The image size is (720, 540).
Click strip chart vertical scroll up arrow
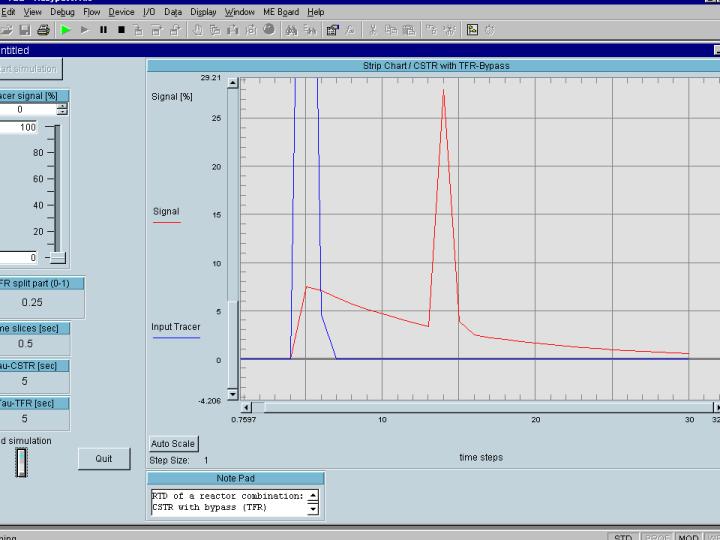click(x=233, y=84)
